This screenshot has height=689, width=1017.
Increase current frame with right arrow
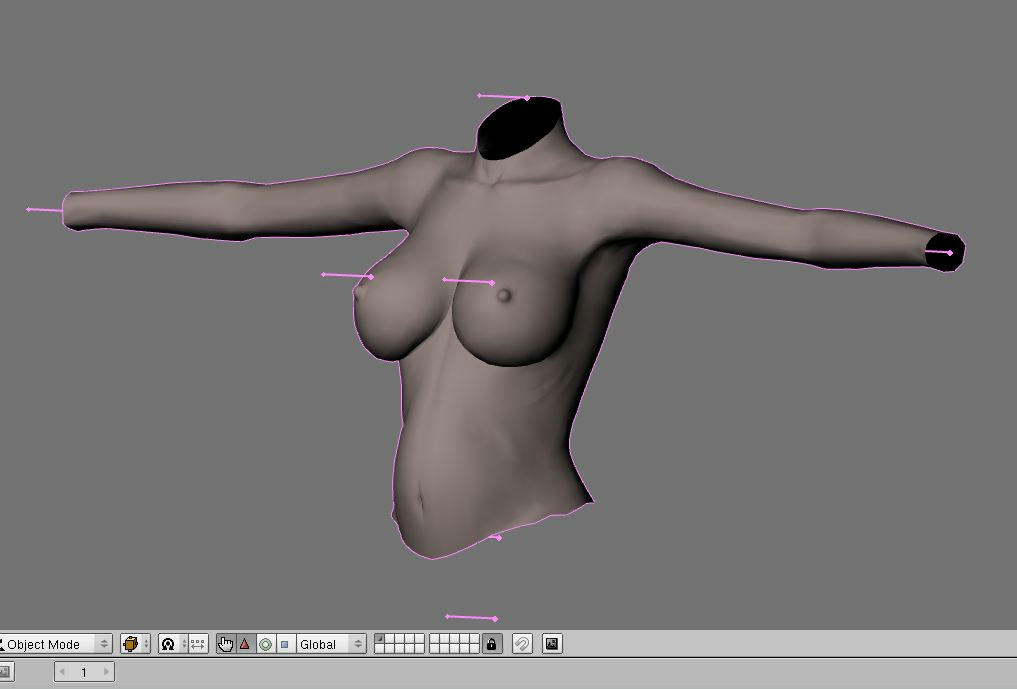[106, 672]
